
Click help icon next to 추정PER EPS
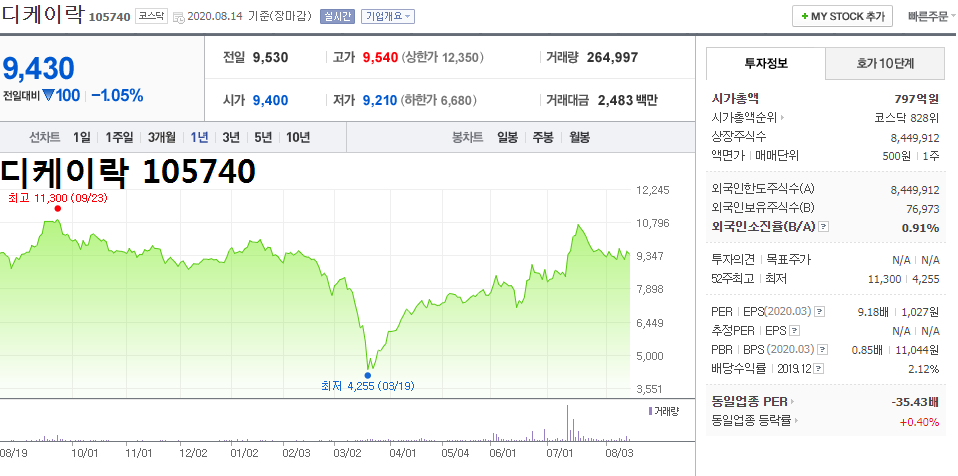794,331
